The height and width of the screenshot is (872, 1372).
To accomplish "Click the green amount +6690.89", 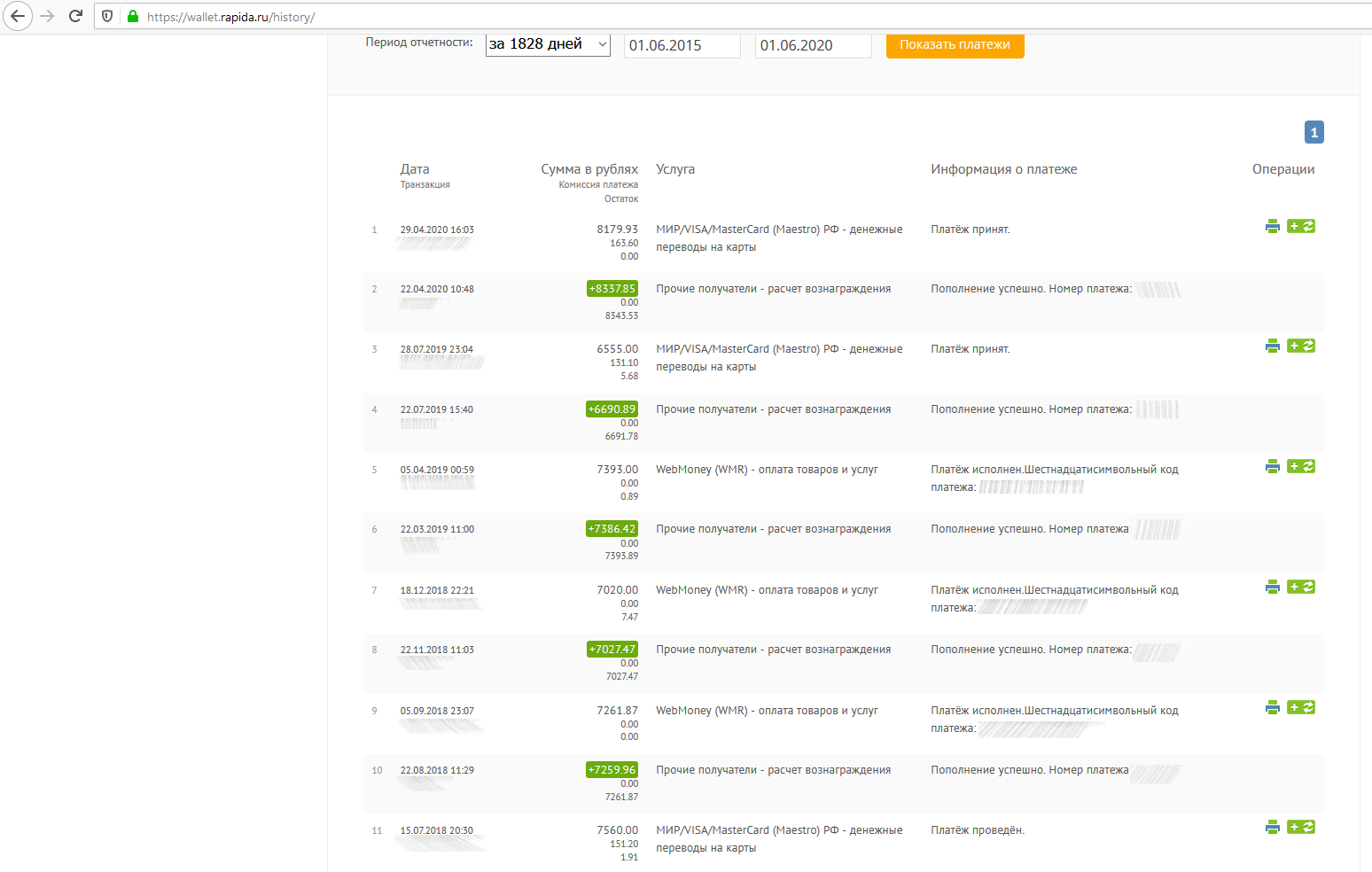I will (612, 409).
